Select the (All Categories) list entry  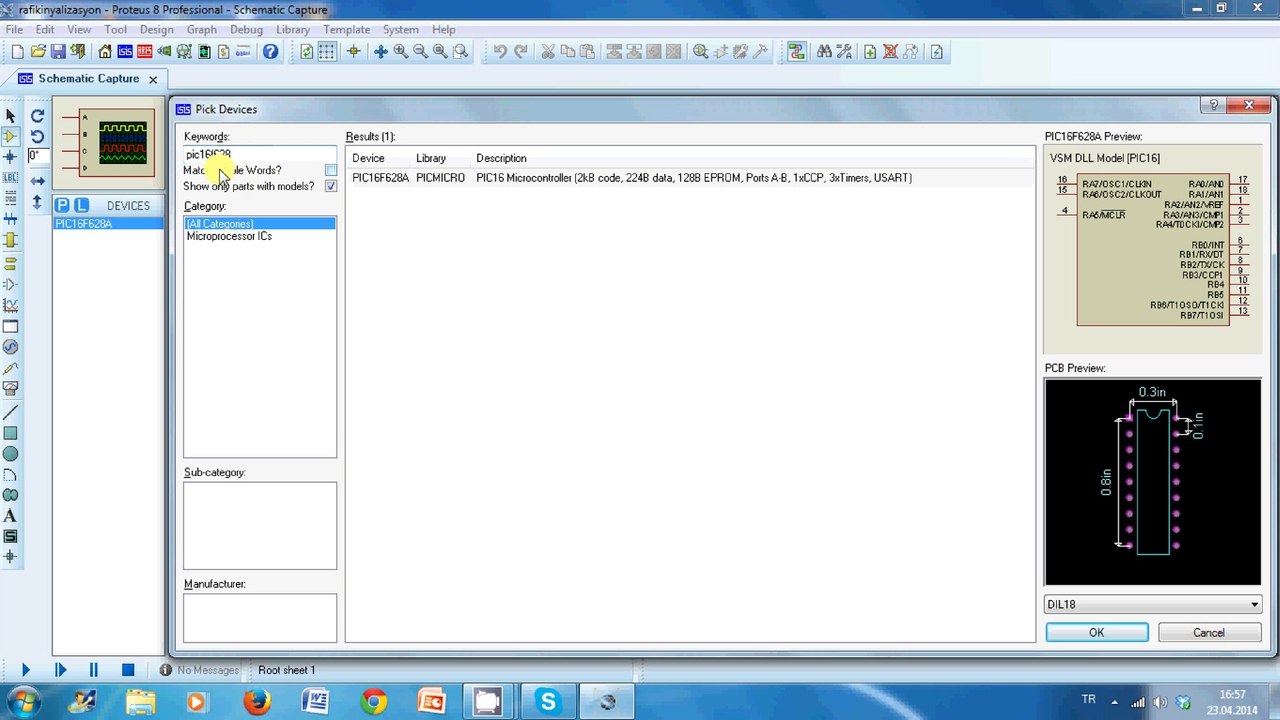(260, 224)
